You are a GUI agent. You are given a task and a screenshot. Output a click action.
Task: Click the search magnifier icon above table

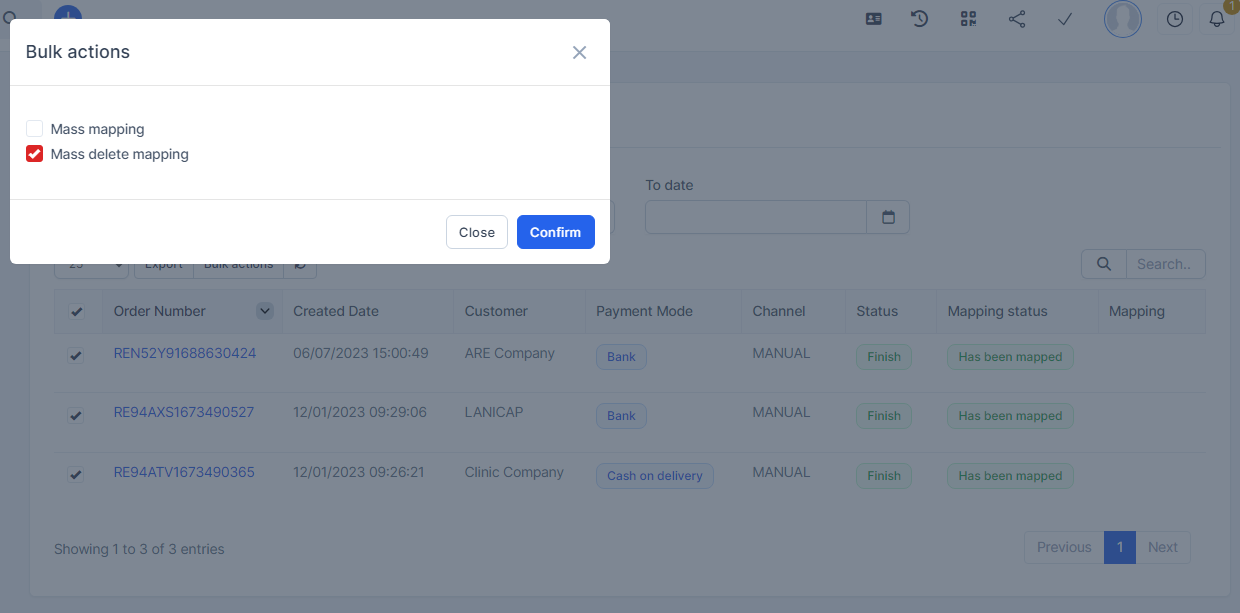pos(1104,264)
